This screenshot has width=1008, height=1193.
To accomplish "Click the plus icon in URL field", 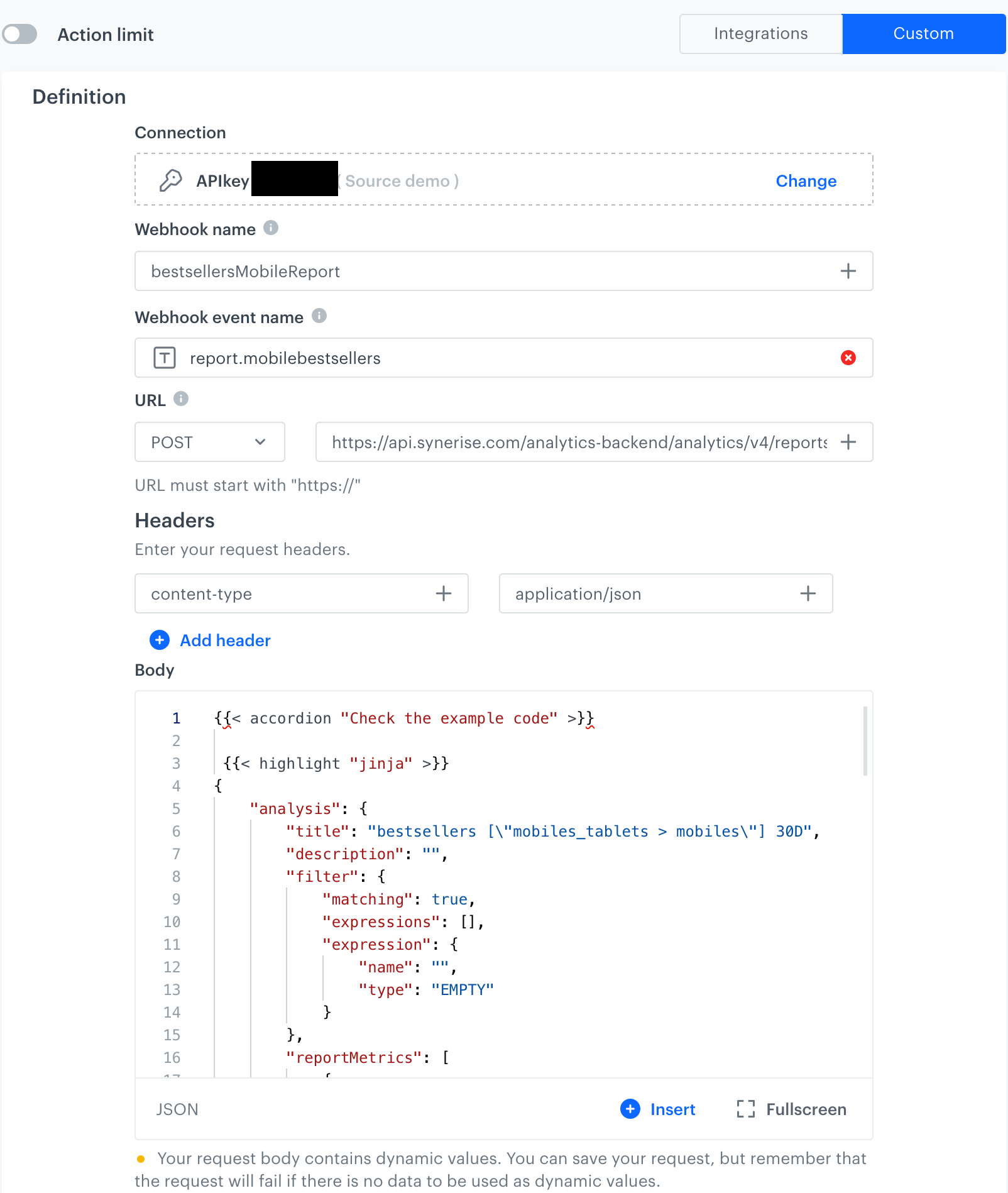I will coord(848,442).
